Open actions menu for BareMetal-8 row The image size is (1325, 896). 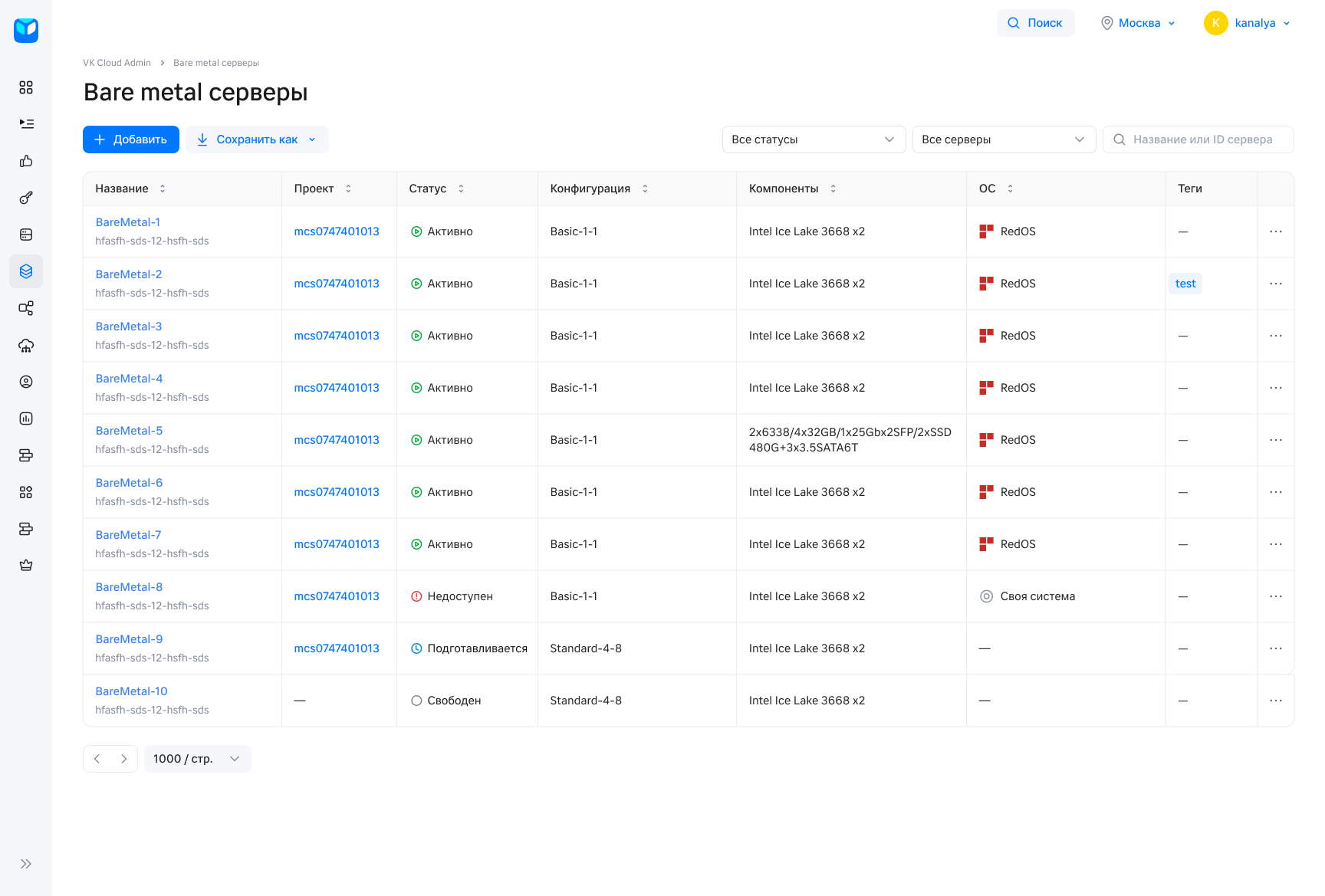pyautogui.click(x=1275, y=596)
